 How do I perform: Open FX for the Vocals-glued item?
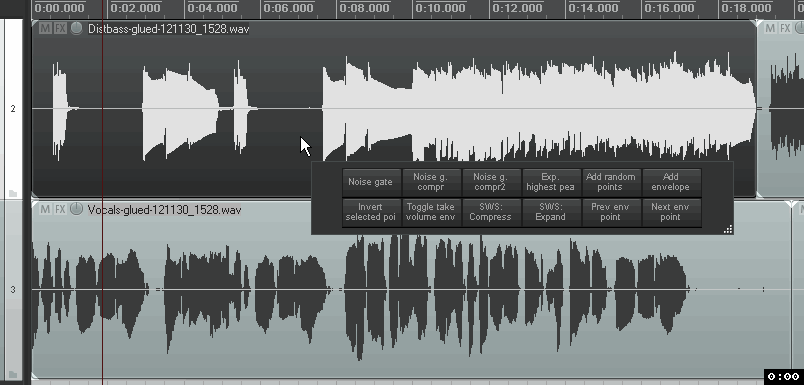point(61,209)
